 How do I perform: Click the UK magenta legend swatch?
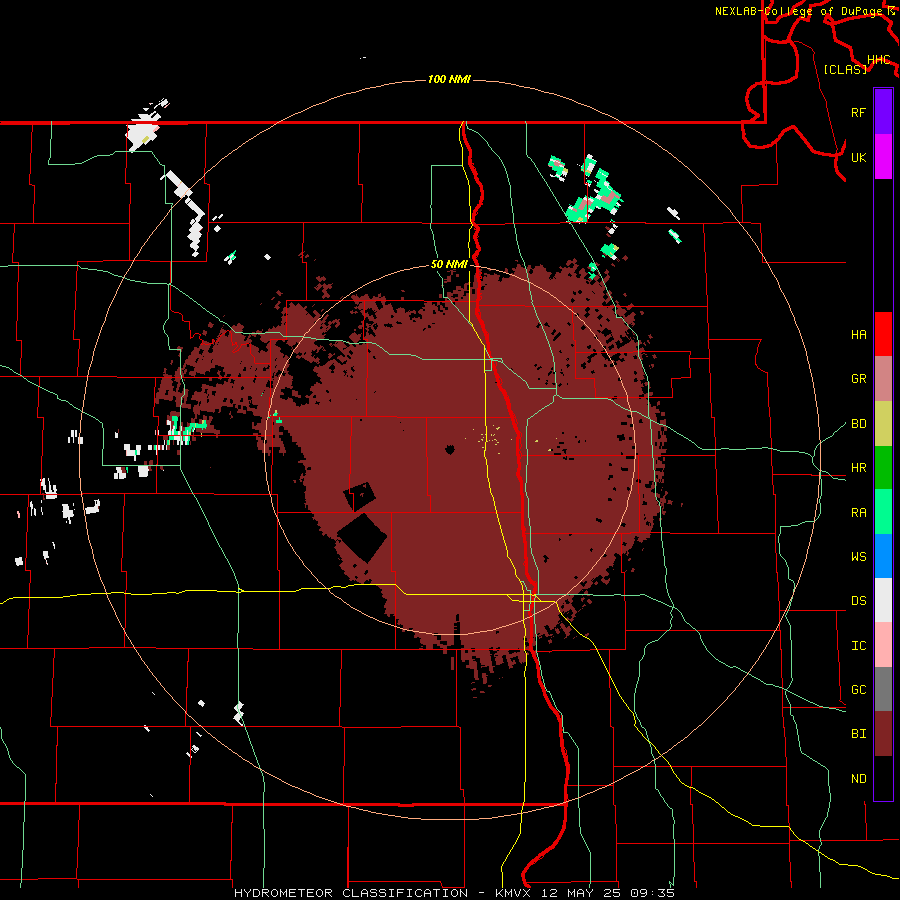[883, 157]
